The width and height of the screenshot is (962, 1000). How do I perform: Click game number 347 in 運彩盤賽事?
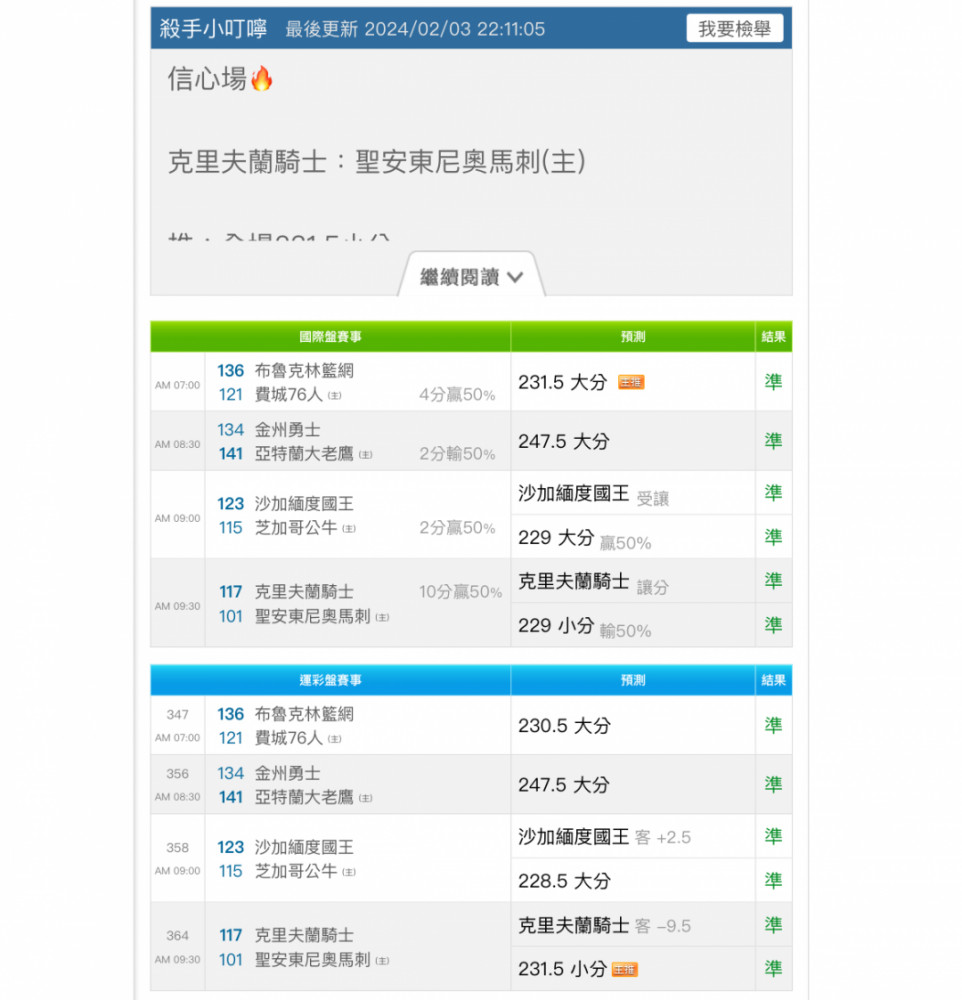177,715
